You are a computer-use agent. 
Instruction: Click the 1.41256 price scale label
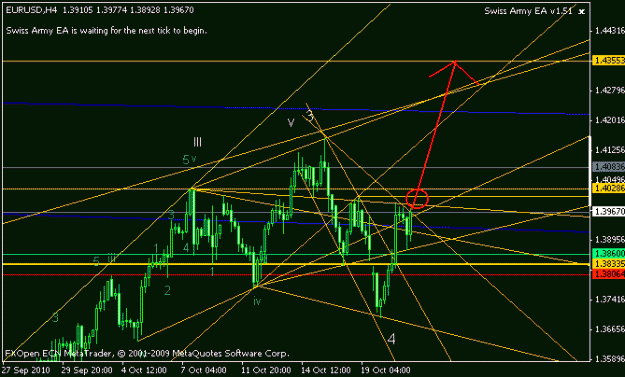pos(609,149)
